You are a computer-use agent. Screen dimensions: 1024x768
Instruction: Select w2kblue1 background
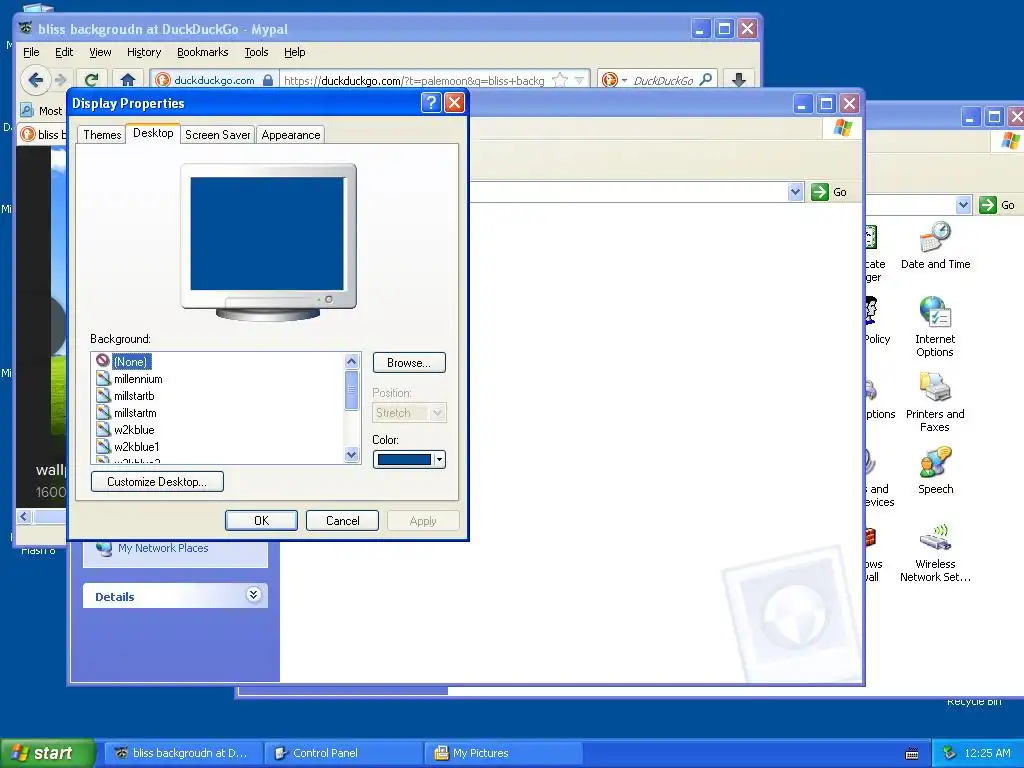click(136, 447)
